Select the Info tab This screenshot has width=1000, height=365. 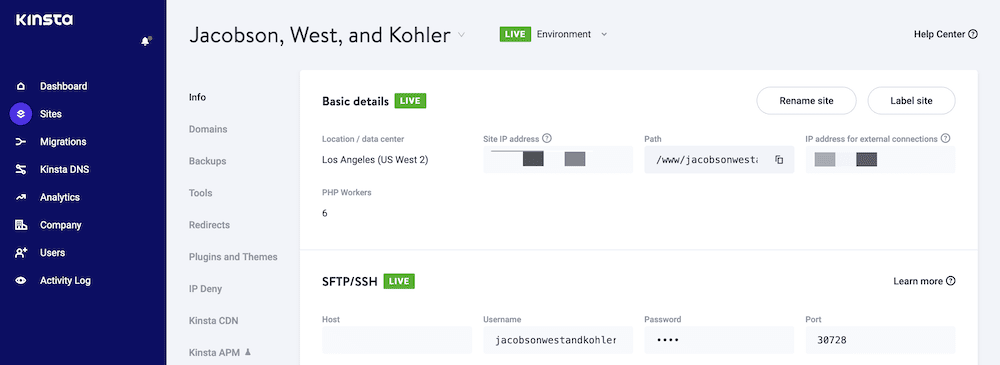[x=197, y=97]
